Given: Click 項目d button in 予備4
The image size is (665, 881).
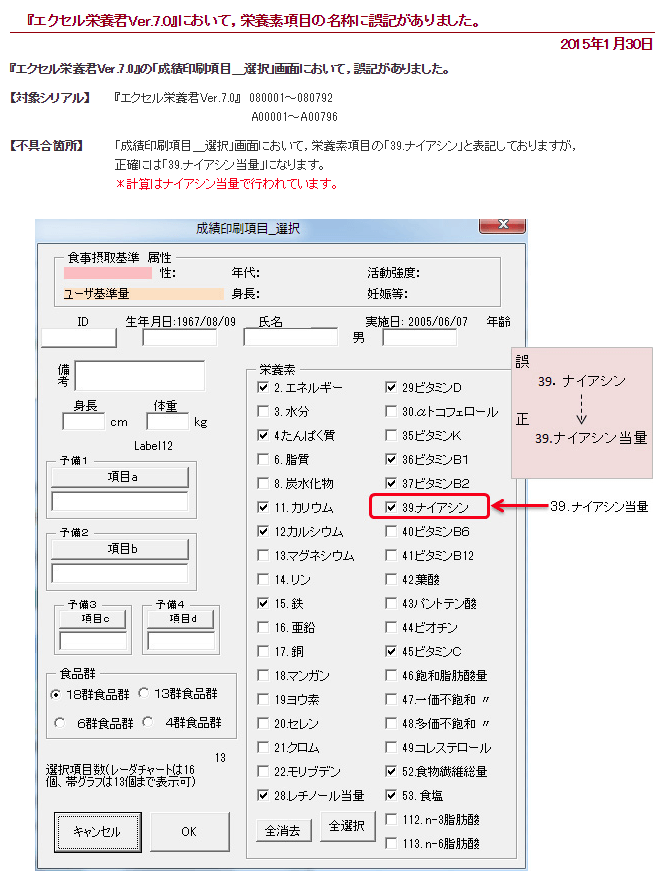Looking at the screenshot, I should coord(180,619).
